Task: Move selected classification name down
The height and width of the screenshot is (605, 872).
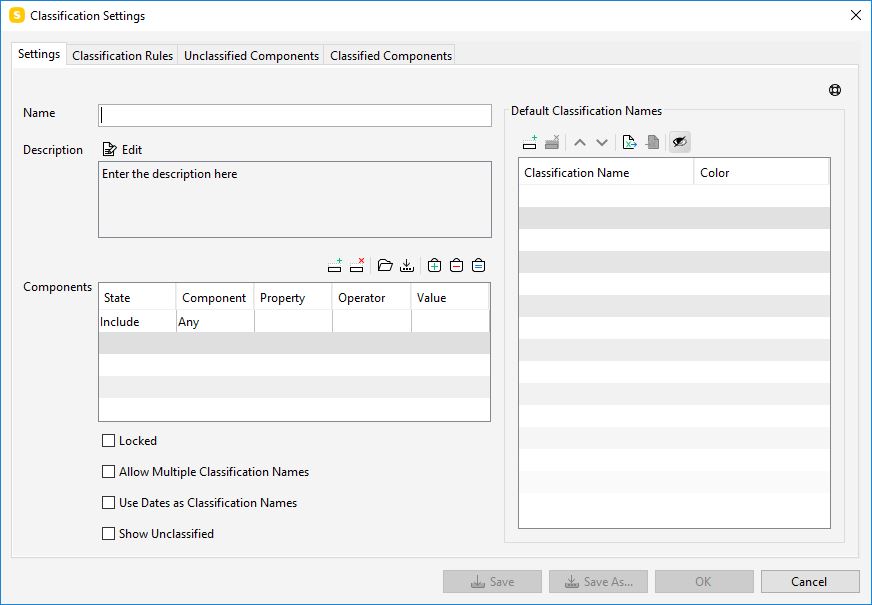Action: [602, 141]
